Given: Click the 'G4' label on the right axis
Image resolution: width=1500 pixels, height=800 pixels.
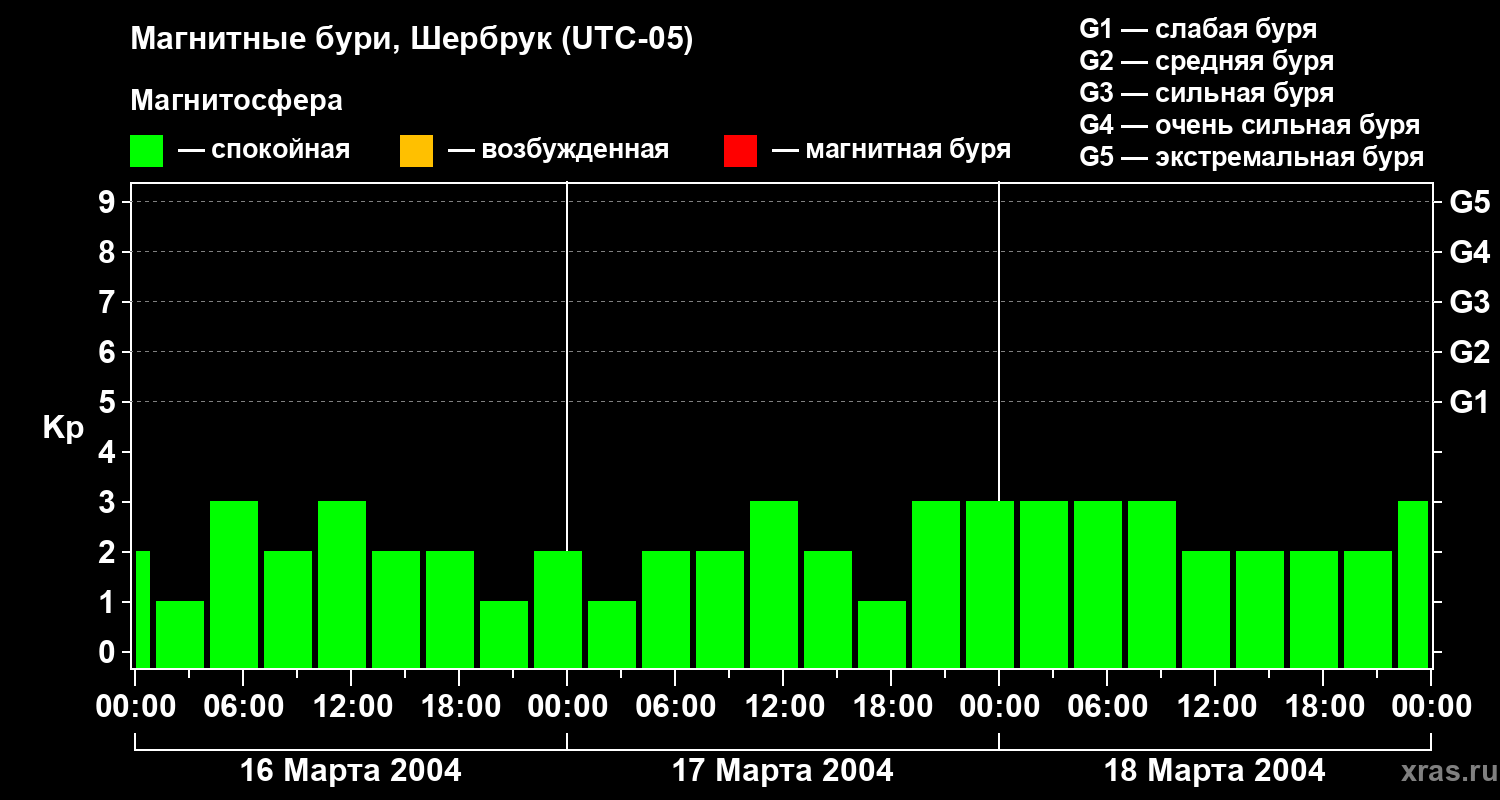Looking at the screenshot, I should click(x=1470, y=252).
